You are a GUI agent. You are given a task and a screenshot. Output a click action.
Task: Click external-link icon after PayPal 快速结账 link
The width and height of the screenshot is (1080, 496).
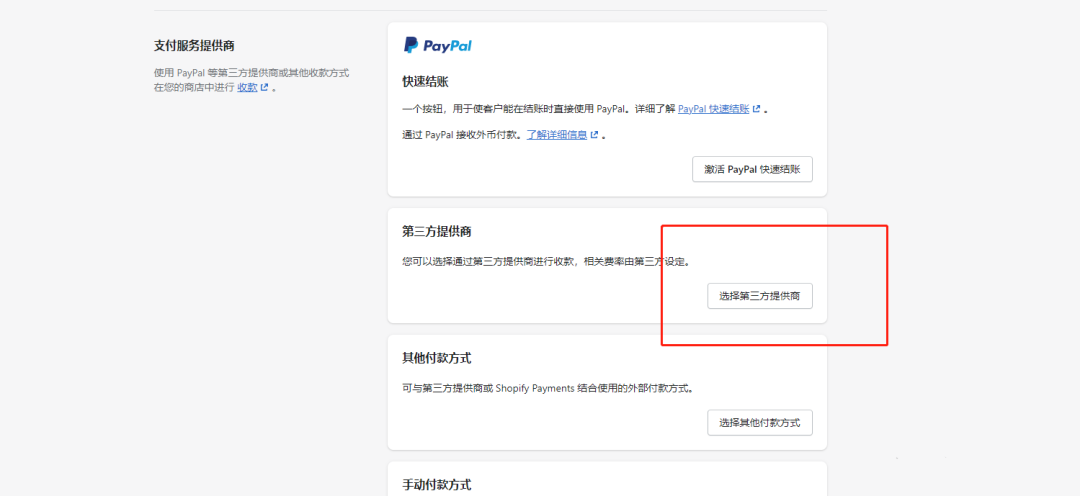click(x=757, y=109)
